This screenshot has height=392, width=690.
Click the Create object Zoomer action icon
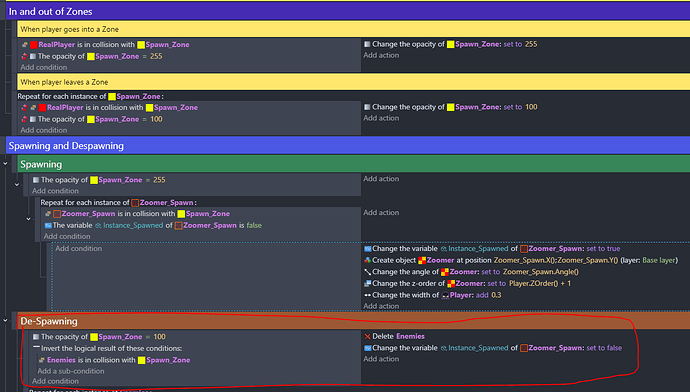tap(367, 260)
